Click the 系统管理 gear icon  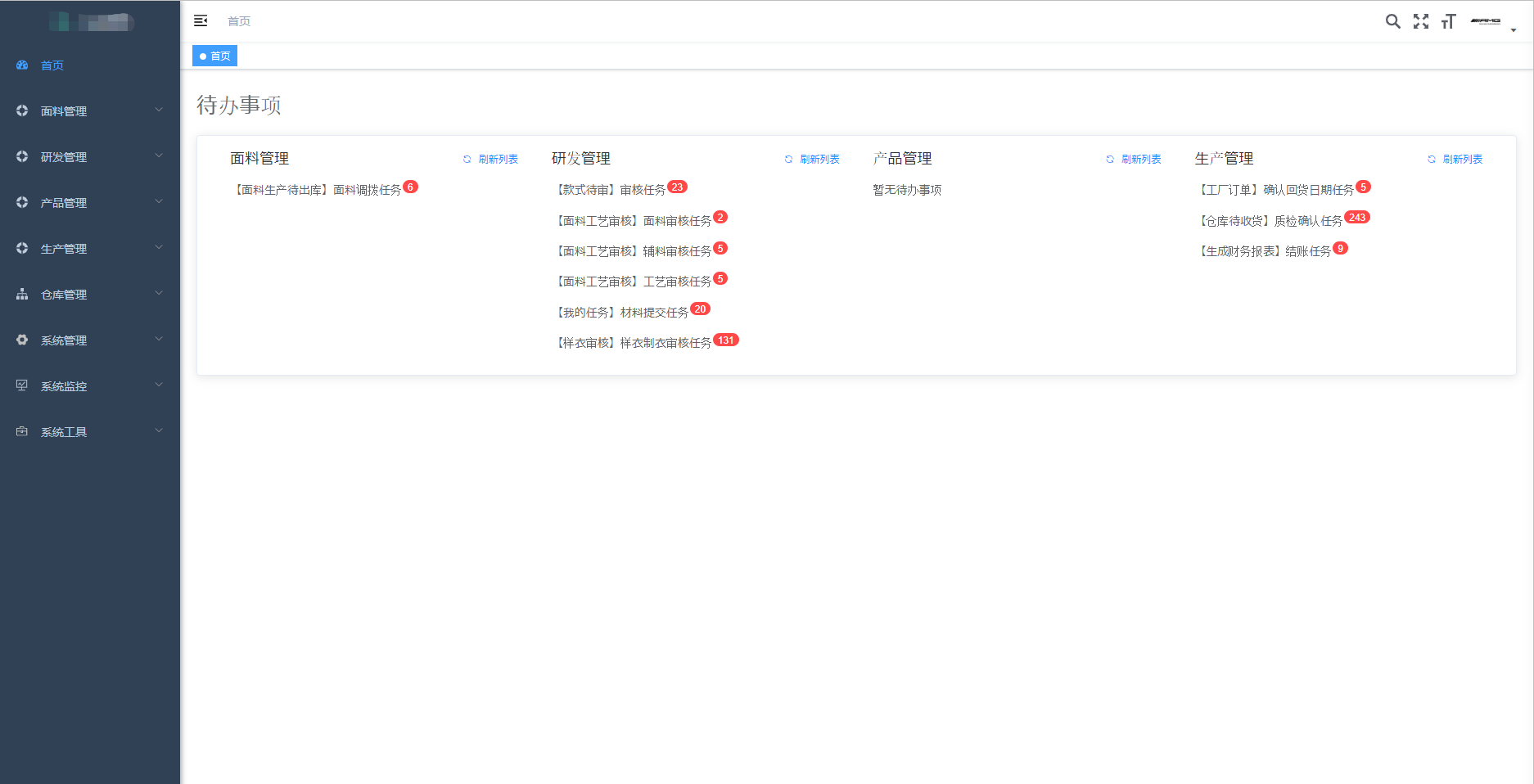pyautogui.click(x=22, y=340)
